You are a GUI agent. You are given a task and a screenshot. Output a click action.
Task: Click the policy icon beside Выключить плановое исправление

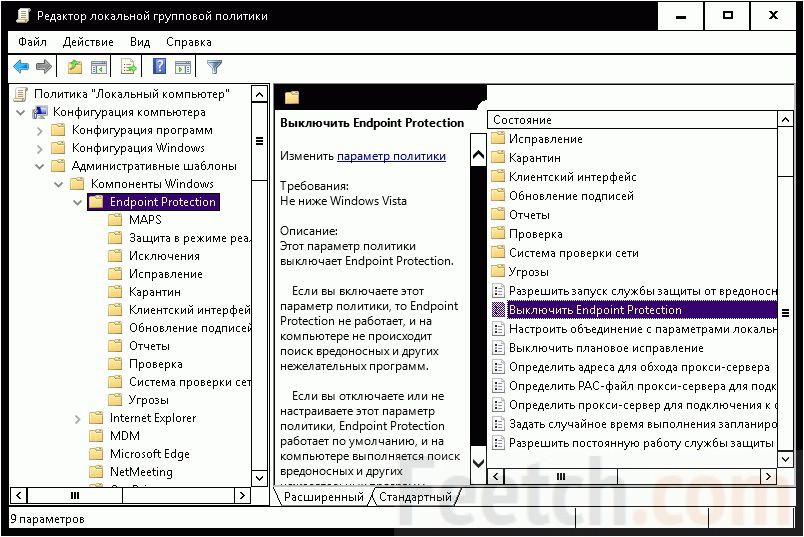[498, 348]
